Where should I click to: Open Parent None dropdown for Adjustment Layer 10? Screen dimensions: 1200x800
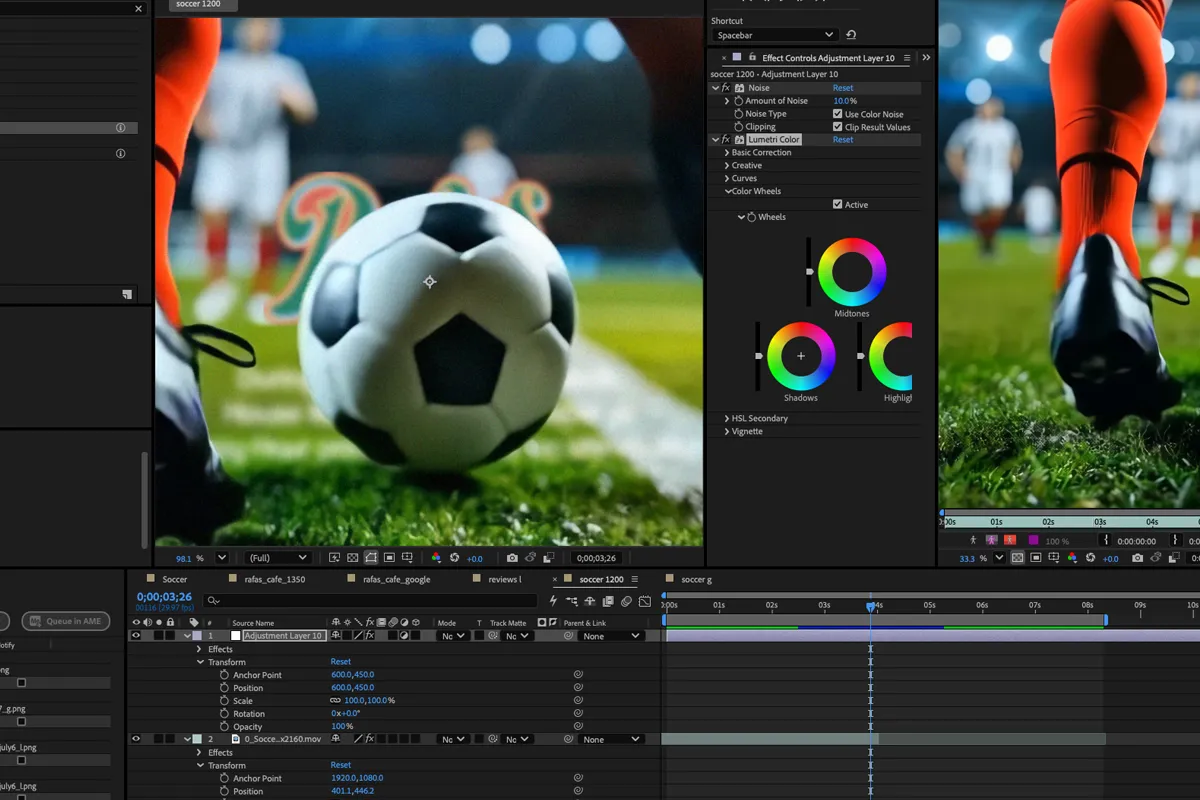(612, 636)
